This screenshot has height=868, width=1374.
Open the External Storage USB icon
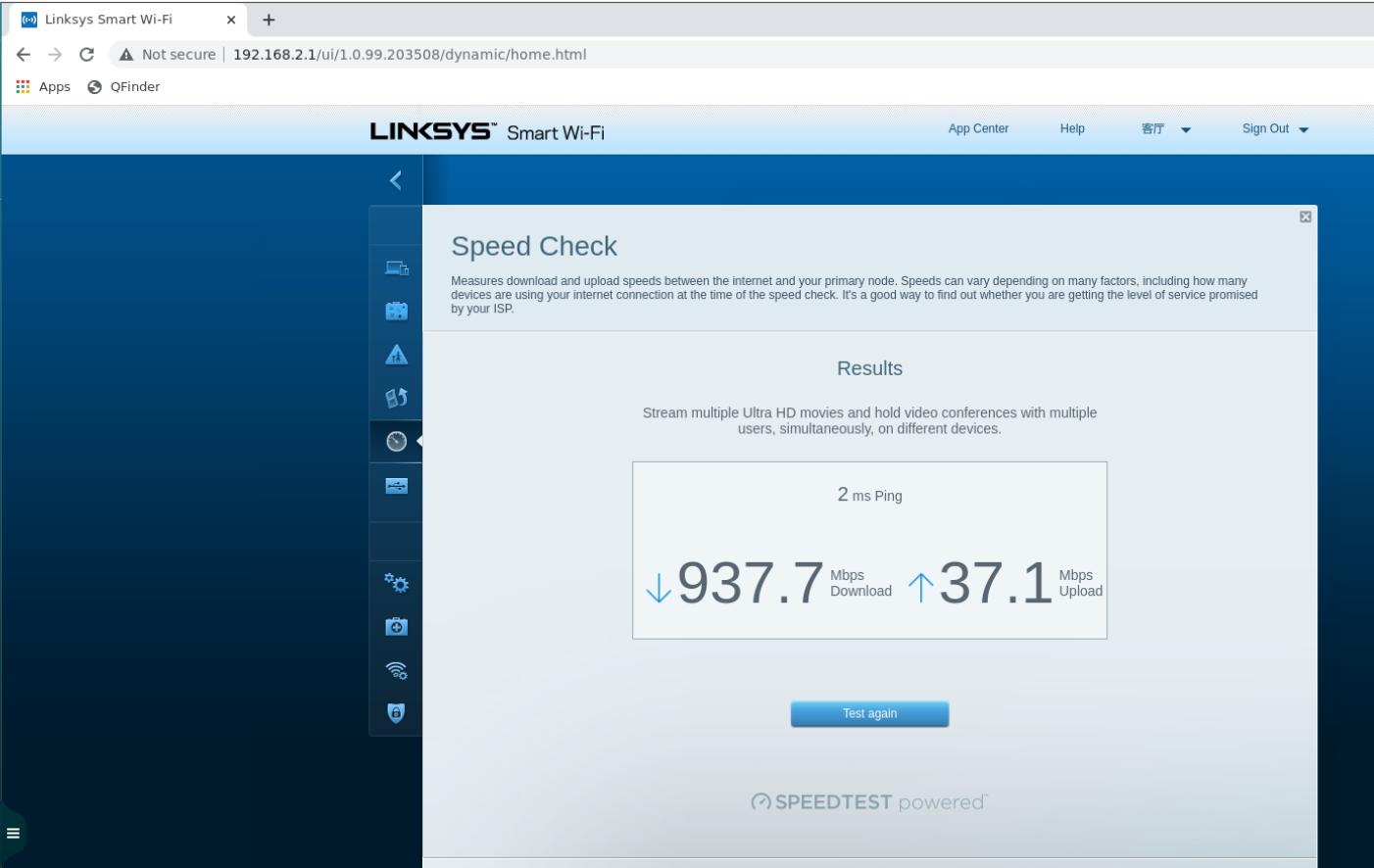[396, 485]
